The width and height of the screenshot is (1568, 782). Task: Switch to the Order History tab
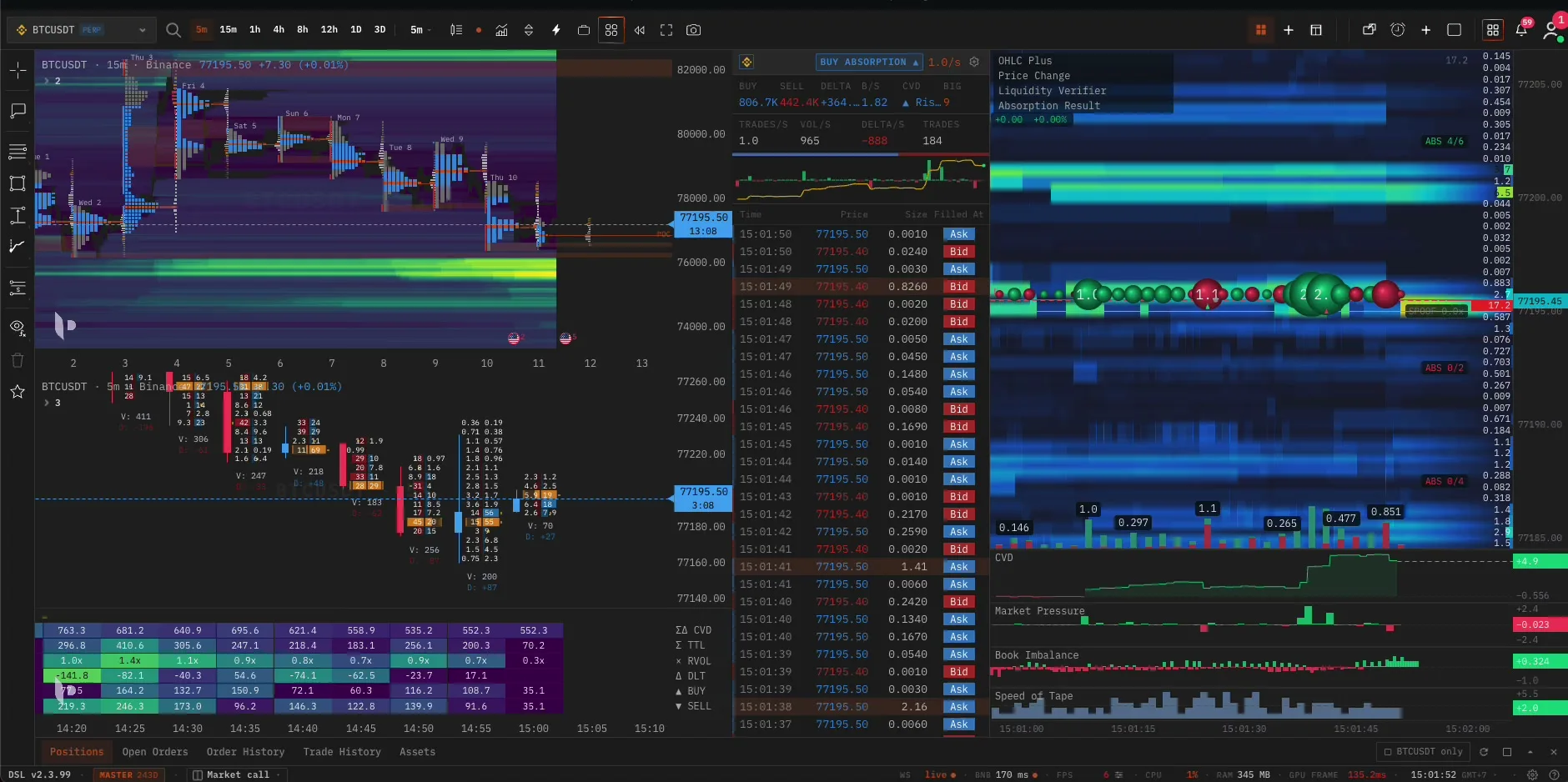tap(246, 752)
